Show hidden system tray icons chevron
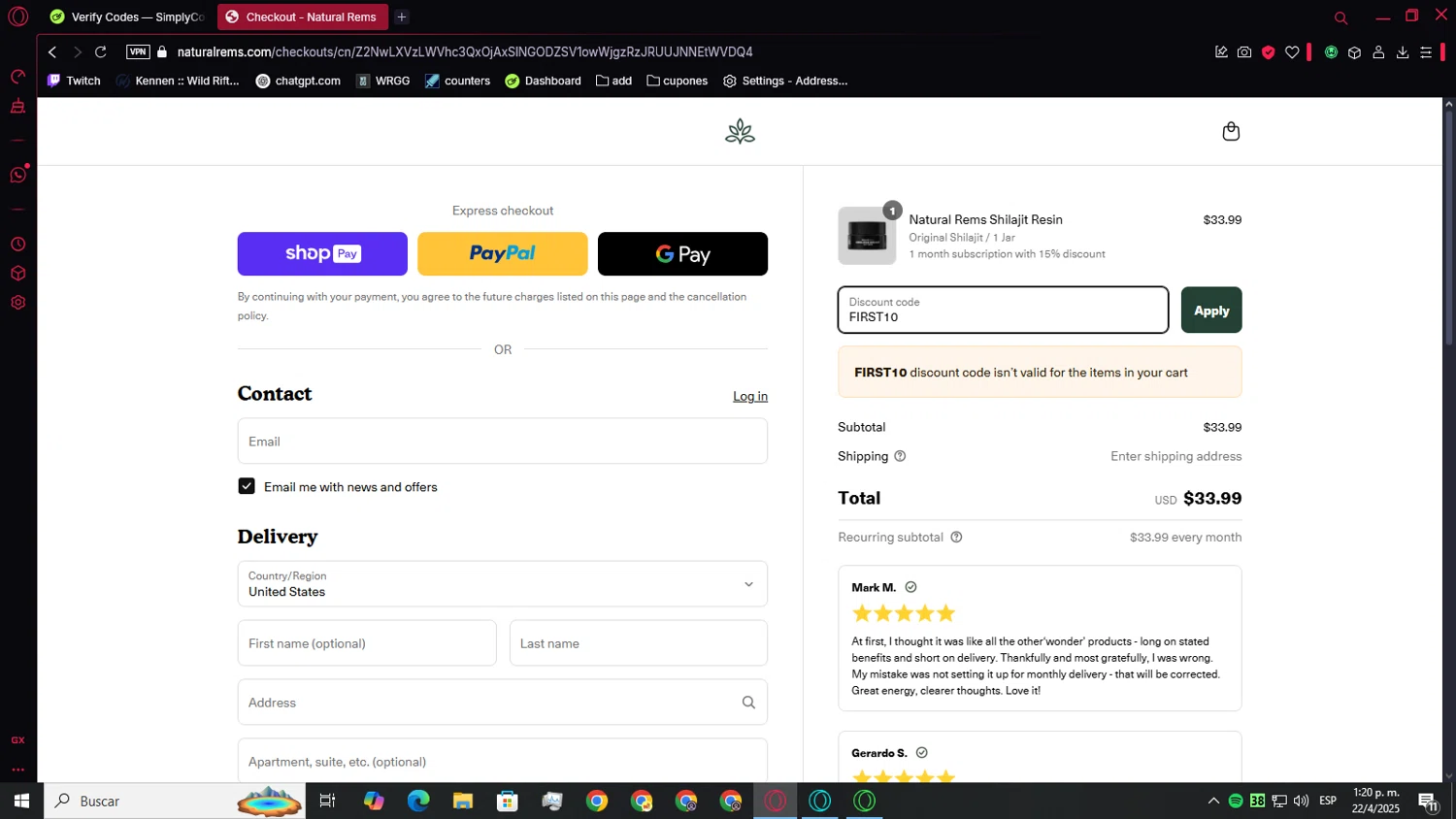1456x819 pixels. pyautogui.click(x=1213, y=801)
